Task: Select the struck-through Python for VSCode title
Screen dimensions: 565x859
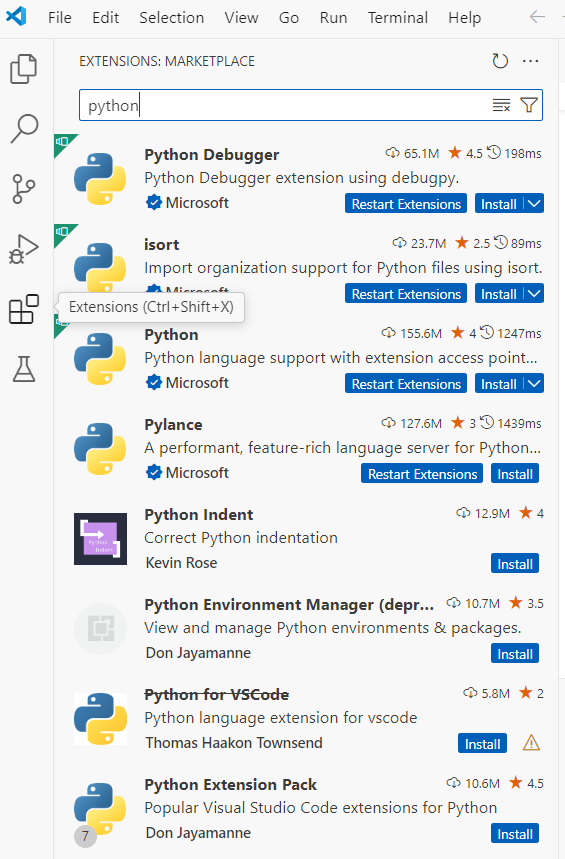Action: point(216,695)
